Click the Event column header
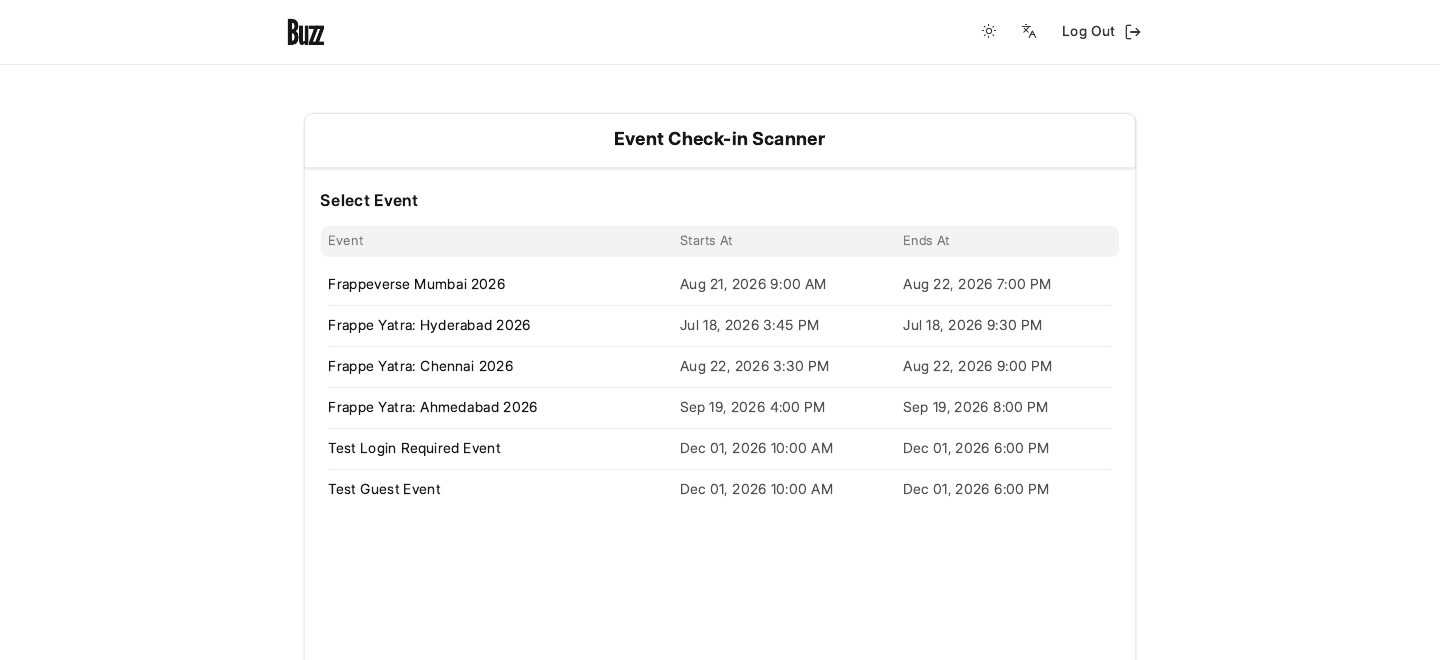Image resolution: width=1440 pixels, height=660 pixels. coord(346,241)
